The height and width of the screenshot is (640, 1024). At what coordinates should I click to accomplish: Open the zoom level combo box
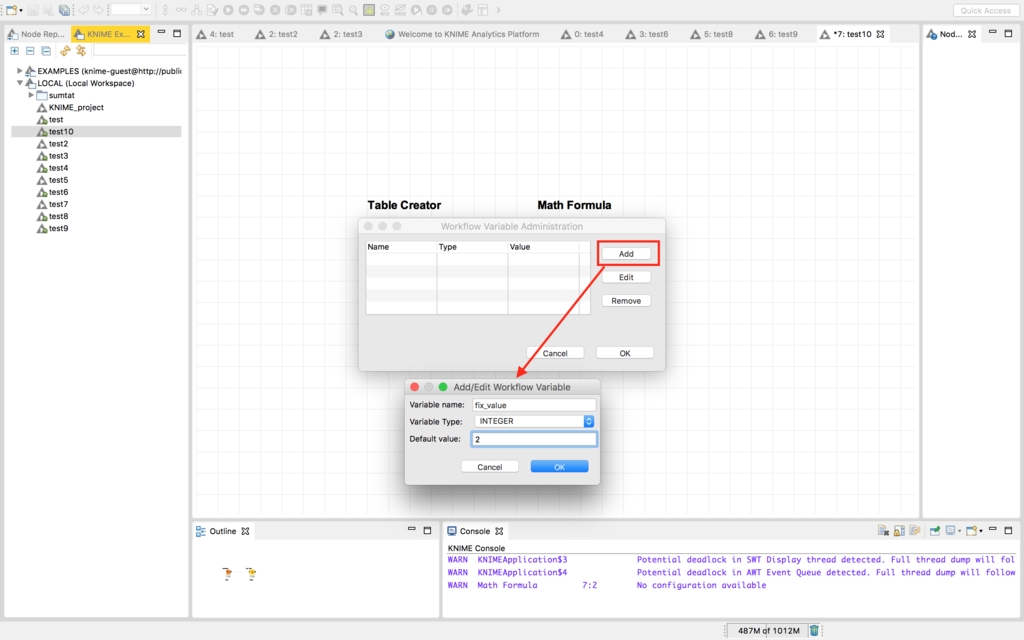(x=131, y=9)
